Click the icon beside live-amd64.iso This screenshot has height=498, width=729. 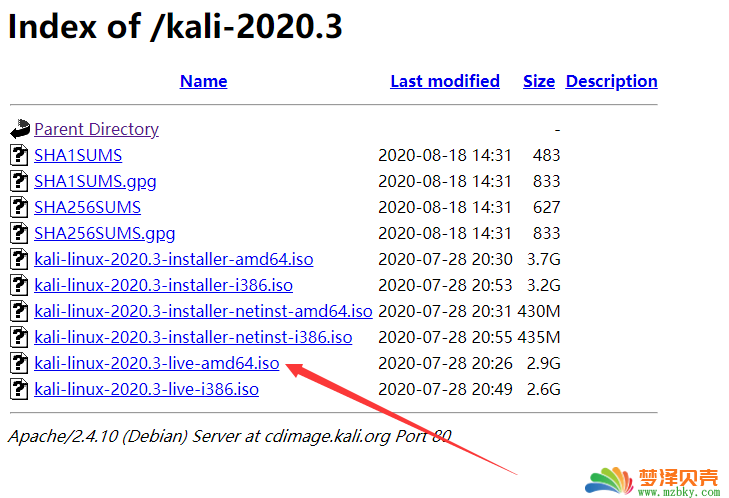click(x=19, y=364)
